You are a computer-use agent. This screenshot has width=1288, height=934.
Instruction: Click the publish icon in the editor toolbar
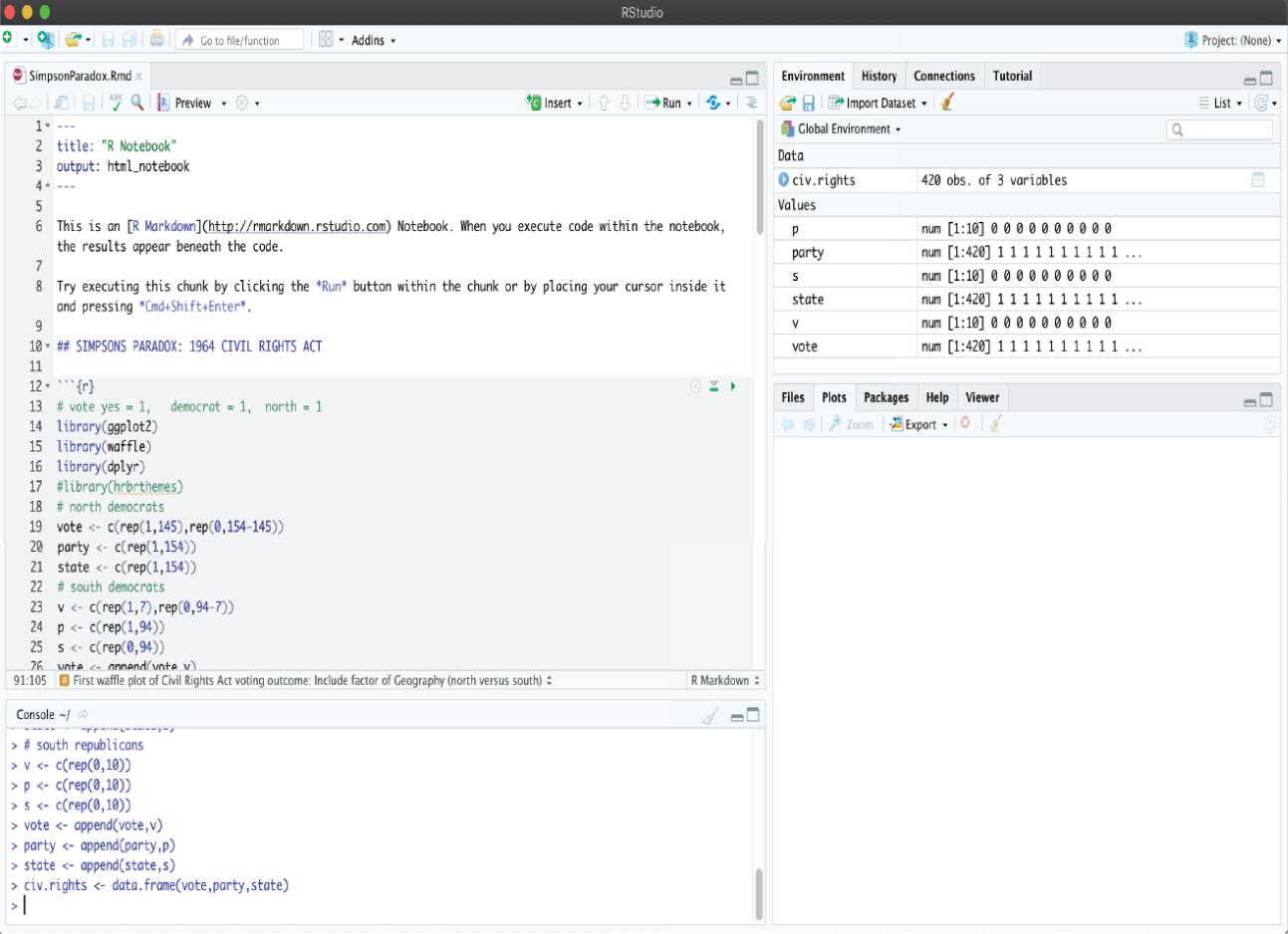pyautogui.click(x=713, y=103)
